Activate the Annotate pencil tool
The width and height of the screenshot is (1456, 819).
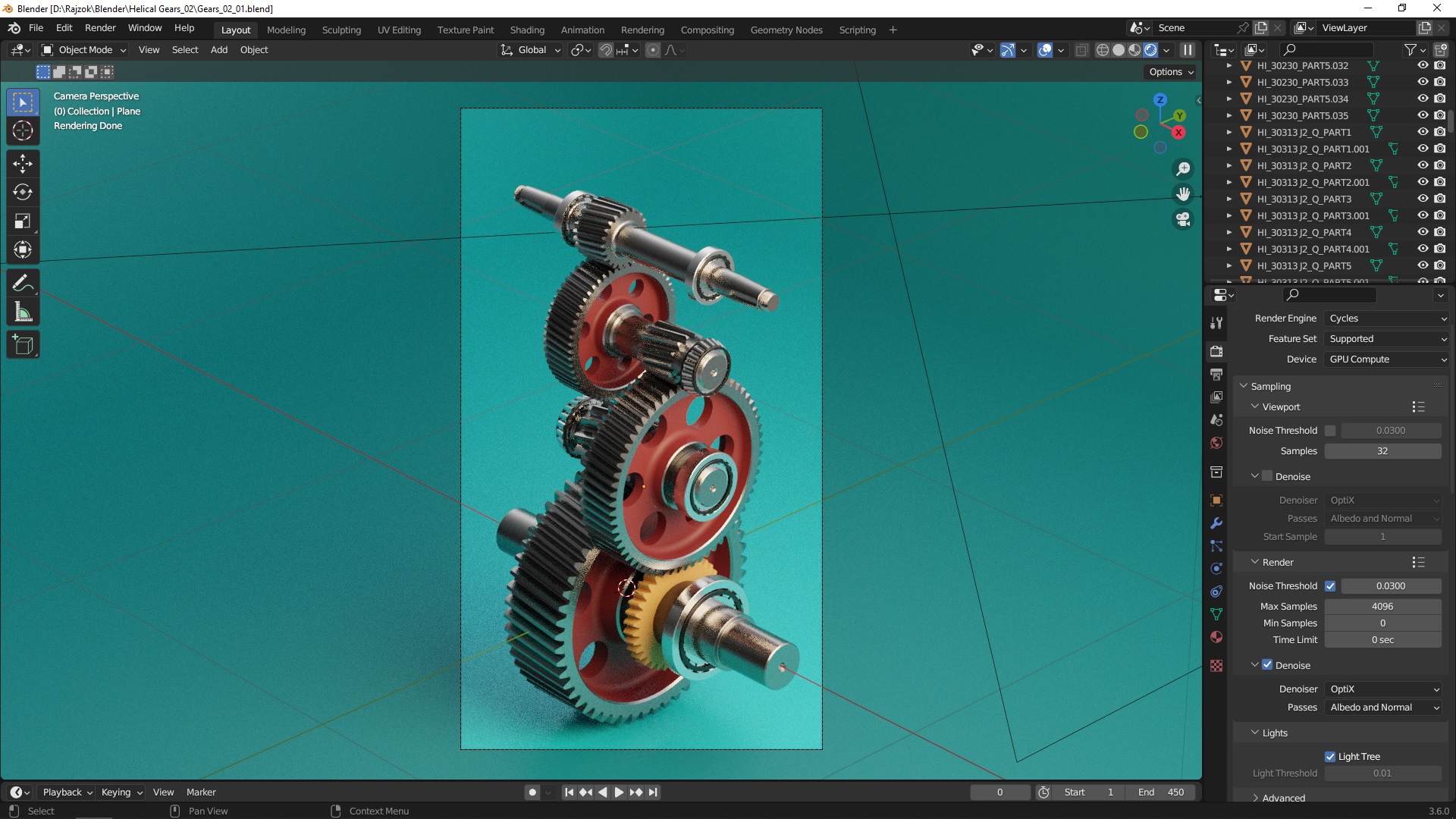click(x=23, y=284)
